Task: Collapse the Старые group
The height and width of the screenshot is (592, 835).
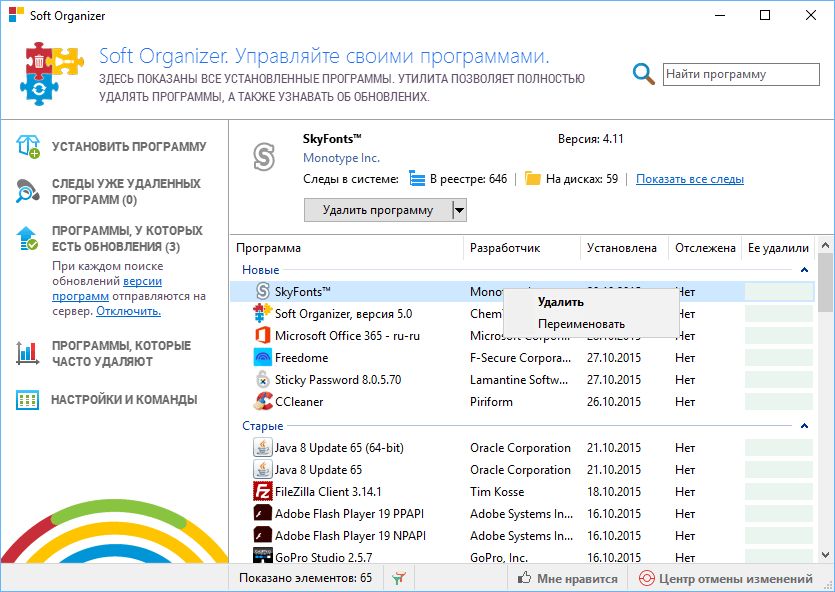Action: [x=804, y=426]
